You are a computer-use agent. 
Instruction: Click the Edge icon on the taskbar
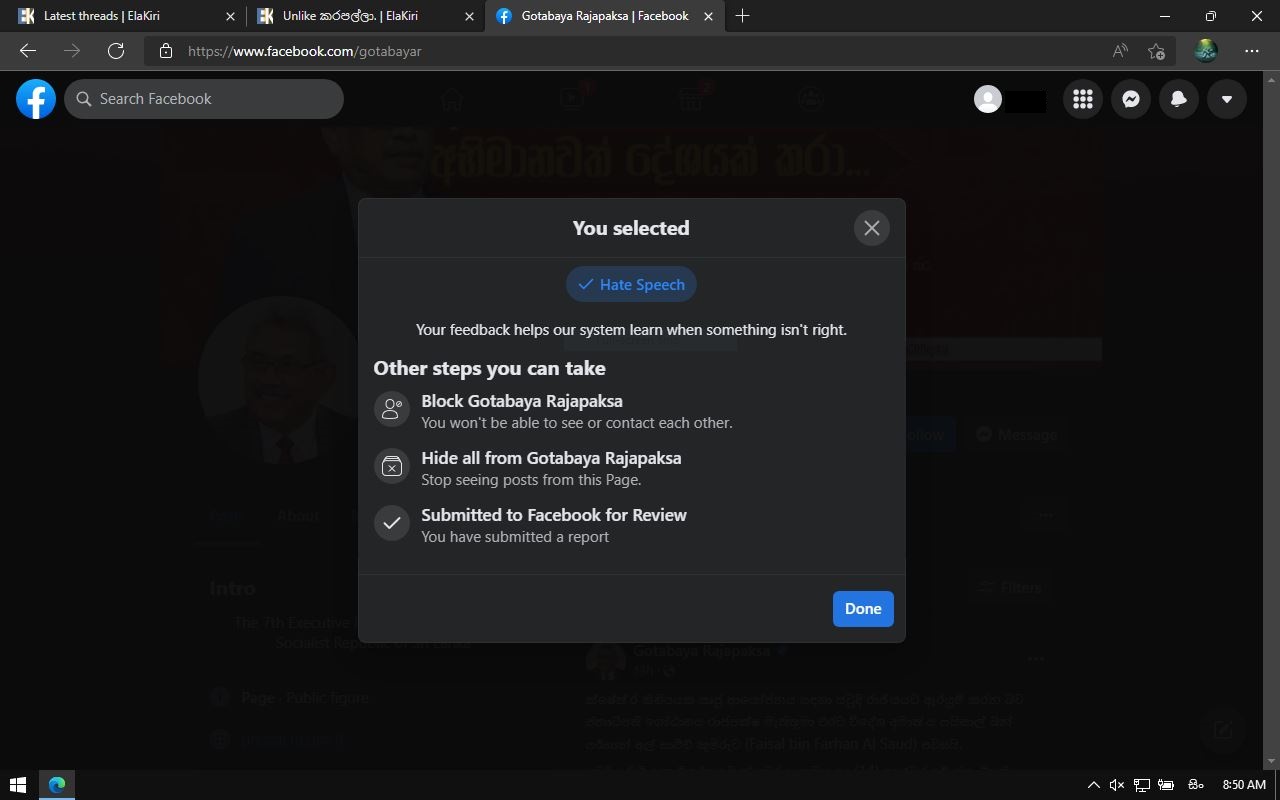tap(57, 785)
